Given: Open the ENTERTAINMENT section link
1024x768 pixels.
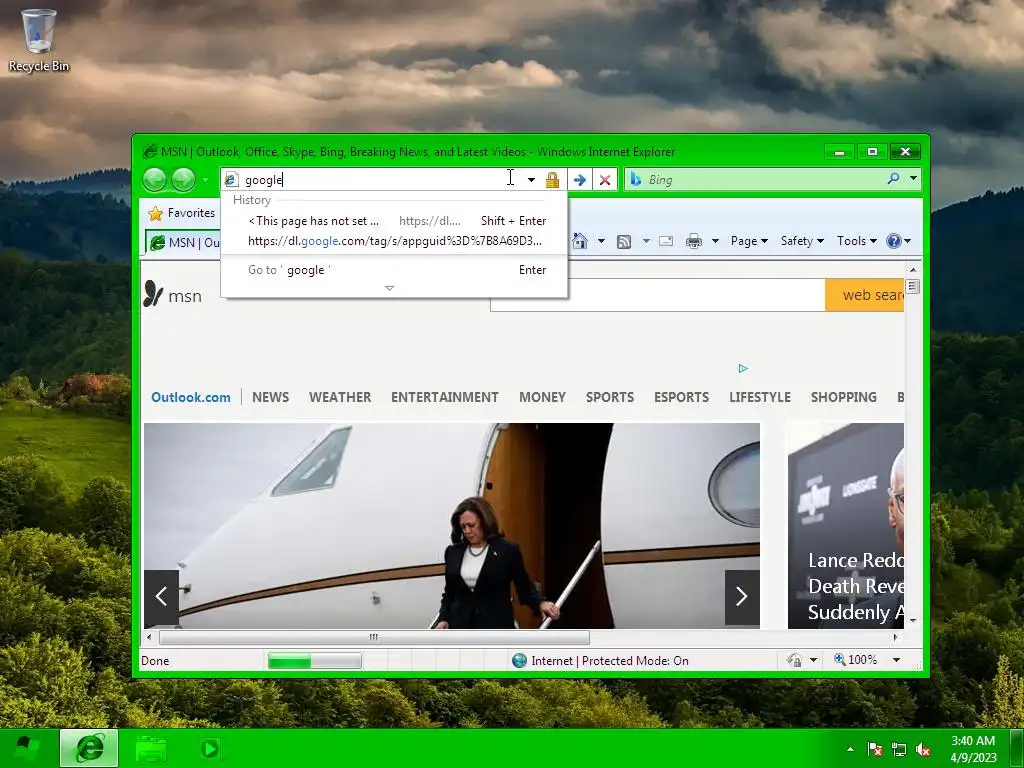Looking at the screenshot, I should [x=445, y=397].
